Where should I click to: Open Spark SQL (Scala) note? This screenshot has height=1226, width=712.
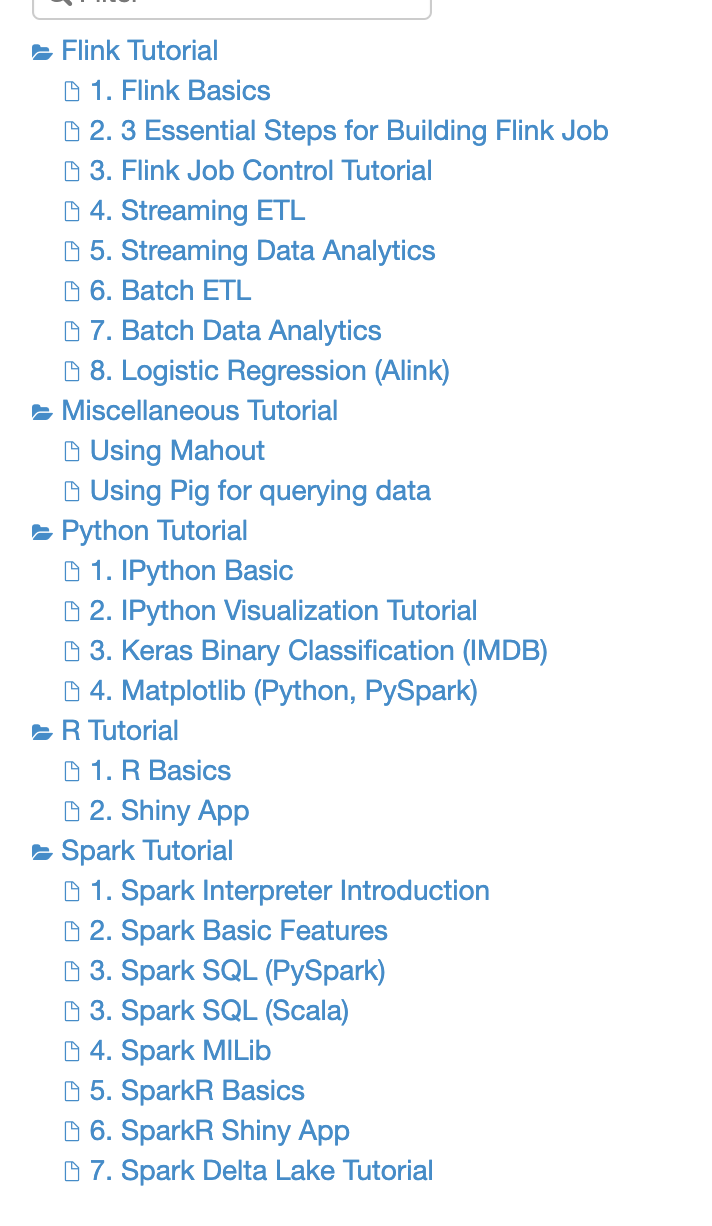point(219,1011)
